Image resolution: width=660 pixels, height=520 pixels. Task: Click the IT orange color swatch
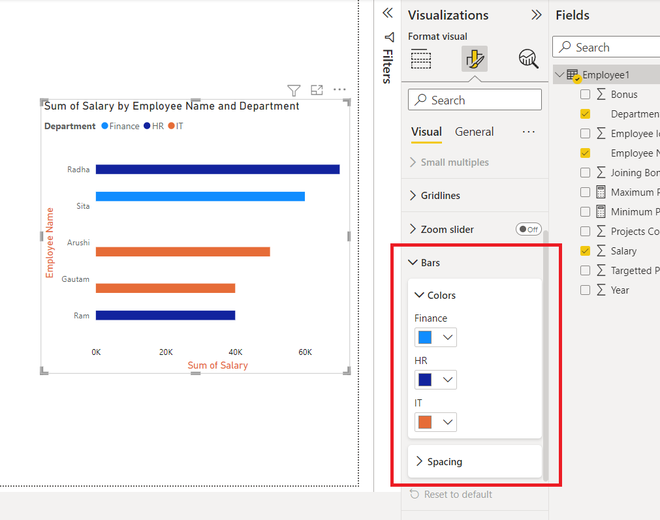click(425, 422)
